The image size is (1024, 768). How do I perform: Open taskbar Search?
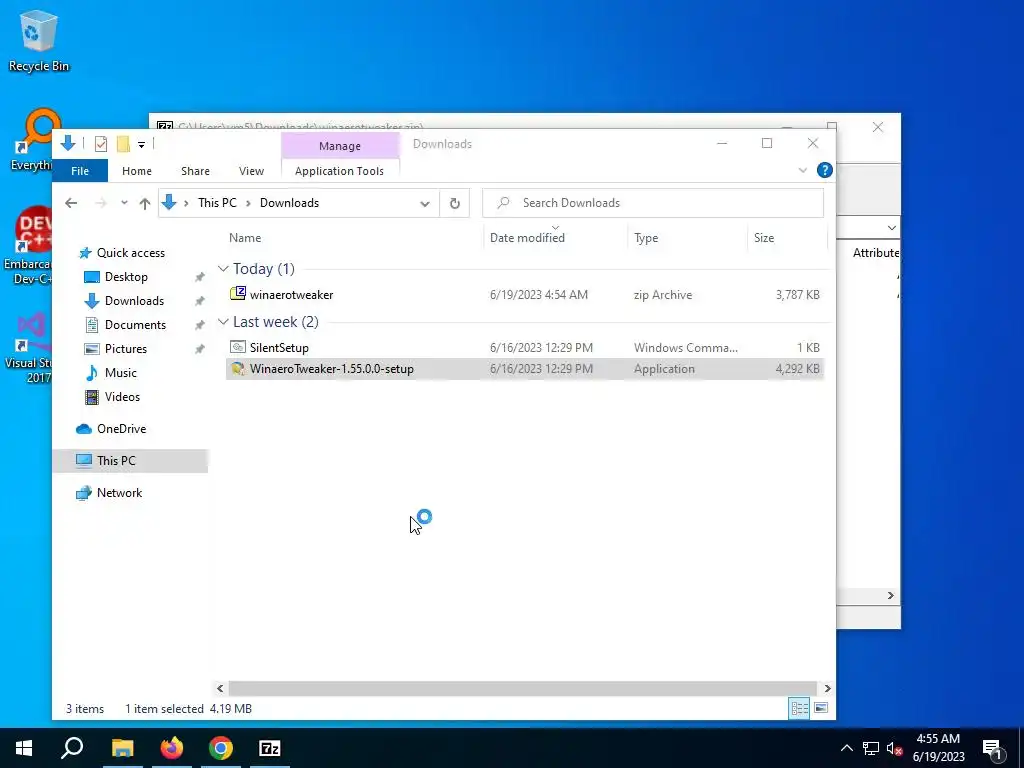pos(72,748)
